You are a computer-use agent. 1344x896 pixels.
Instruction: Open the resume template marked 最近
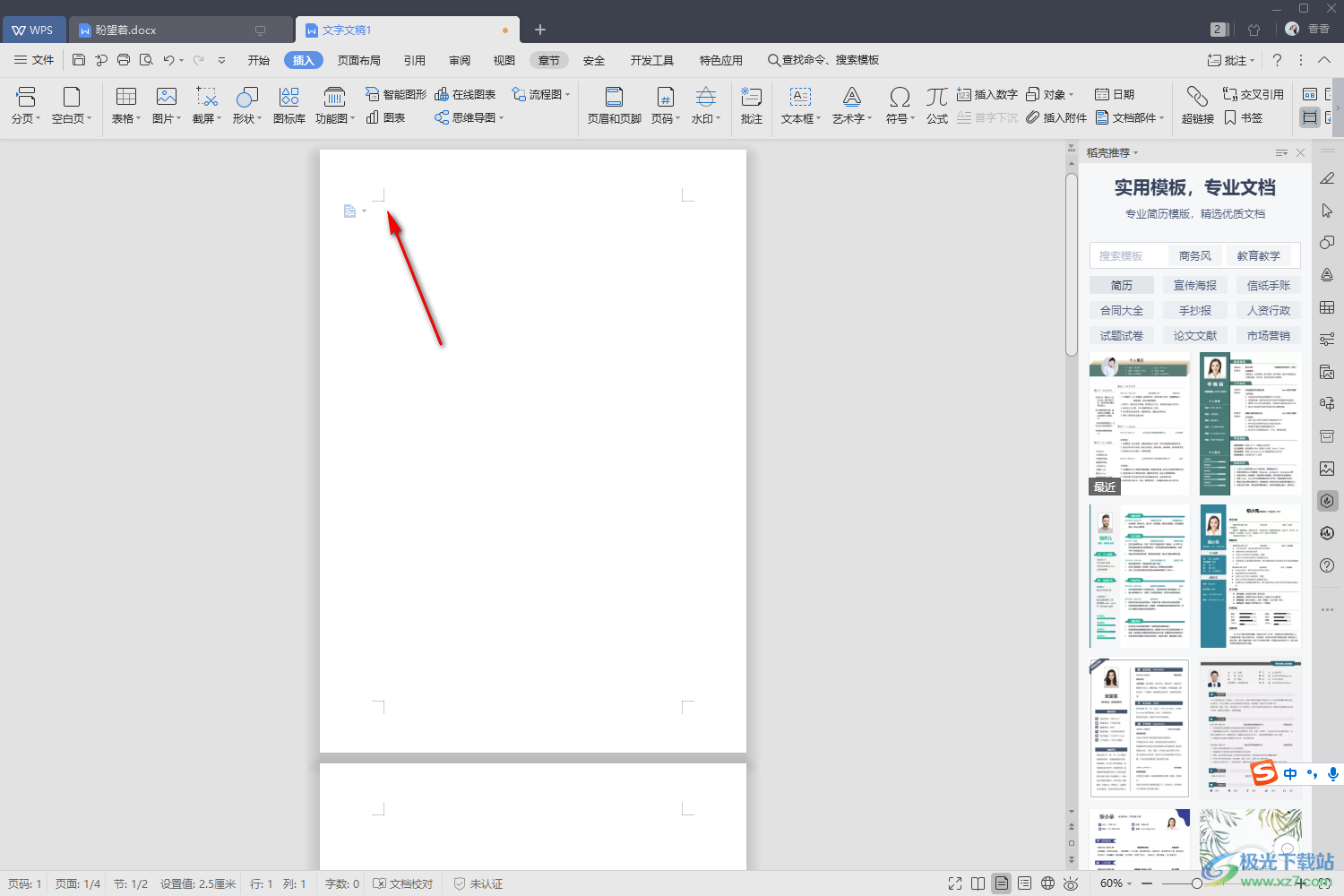coord(1140,423)
